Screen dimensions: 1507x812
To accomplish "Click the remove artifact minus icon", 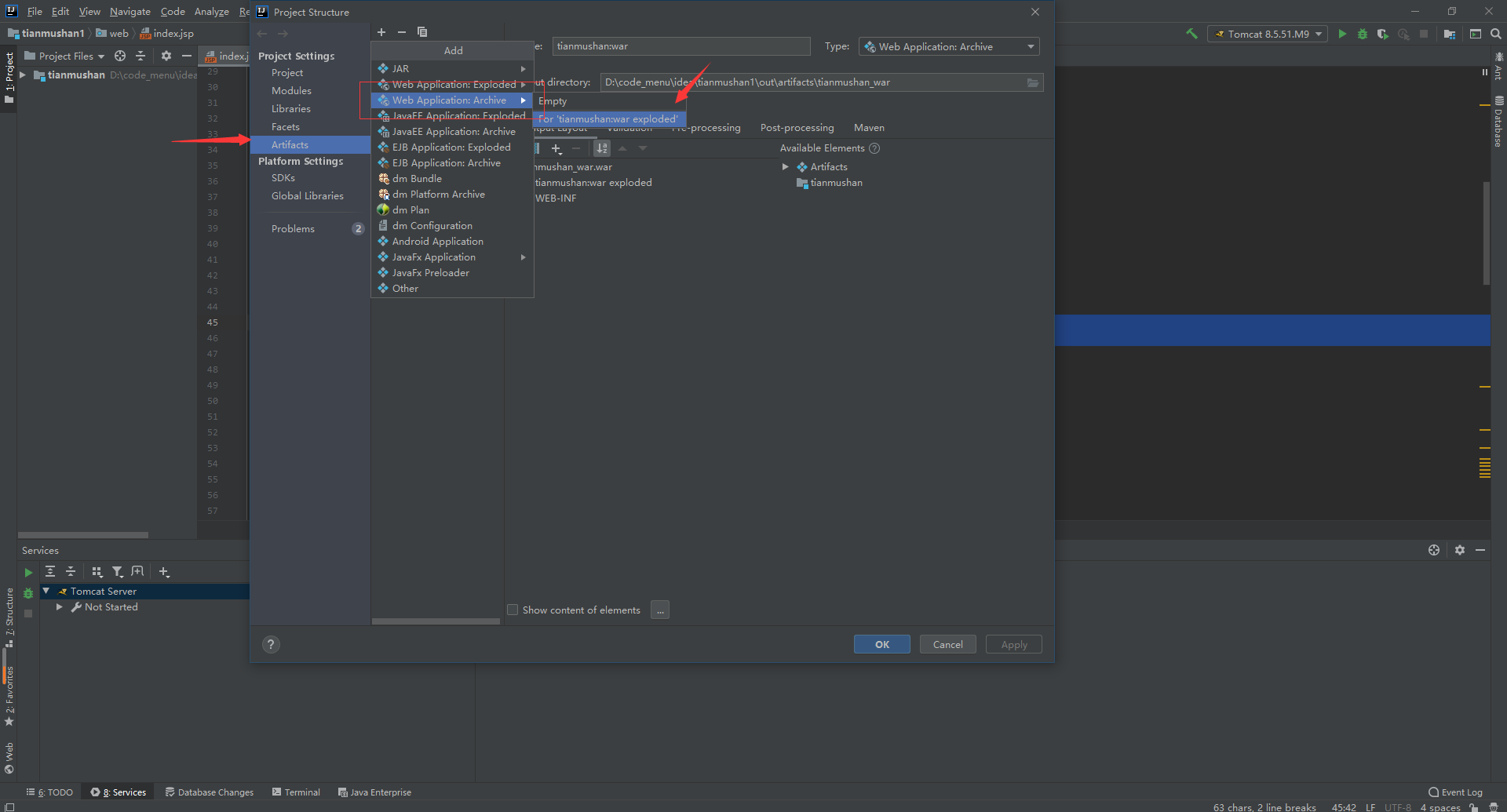I will [x=402, y=32].
